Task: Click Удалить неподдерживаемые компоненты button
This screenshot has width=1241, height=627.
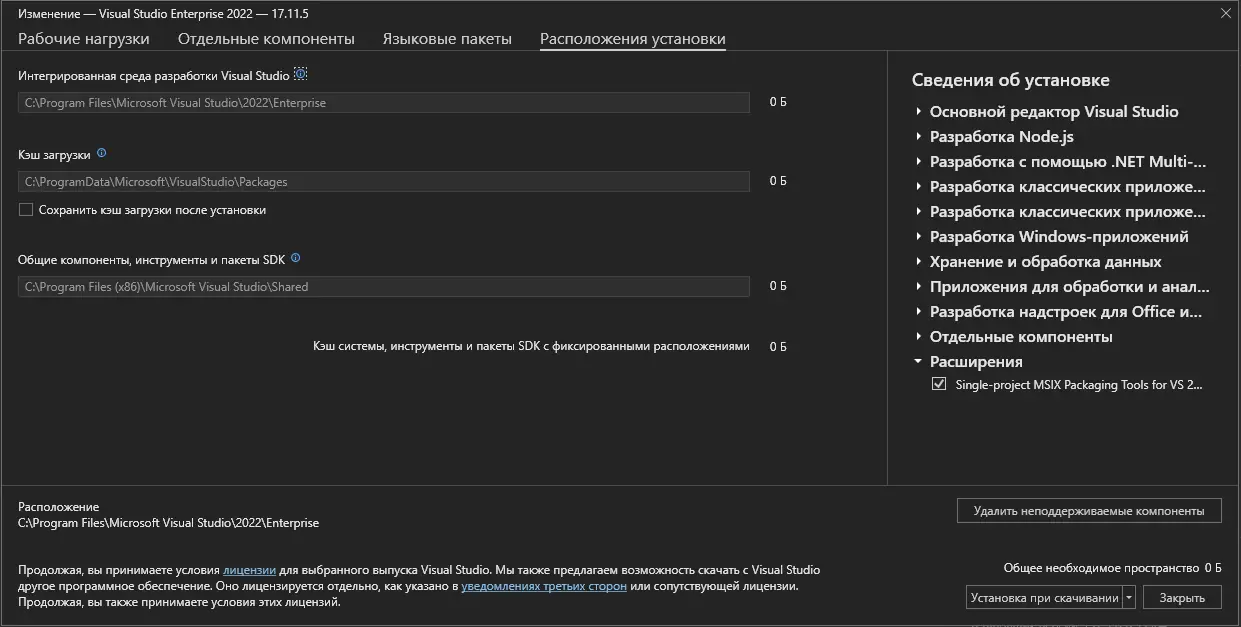Action: click(x=1088, y=510)
